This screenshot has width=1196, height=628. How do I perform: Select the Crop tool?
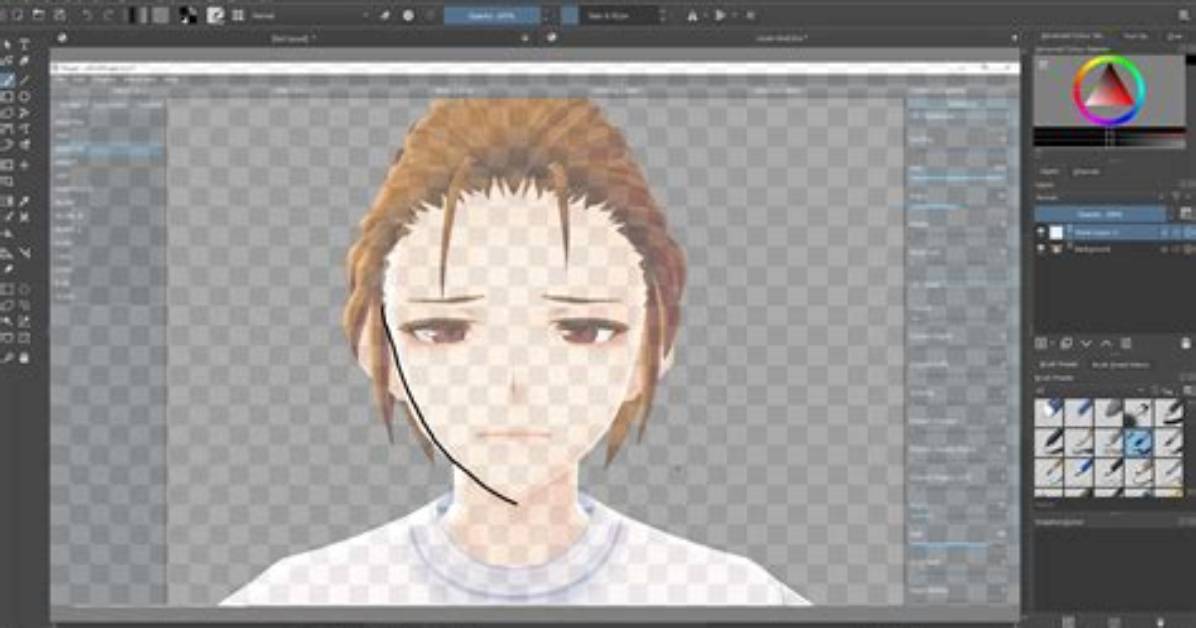(x=8, y=182)
